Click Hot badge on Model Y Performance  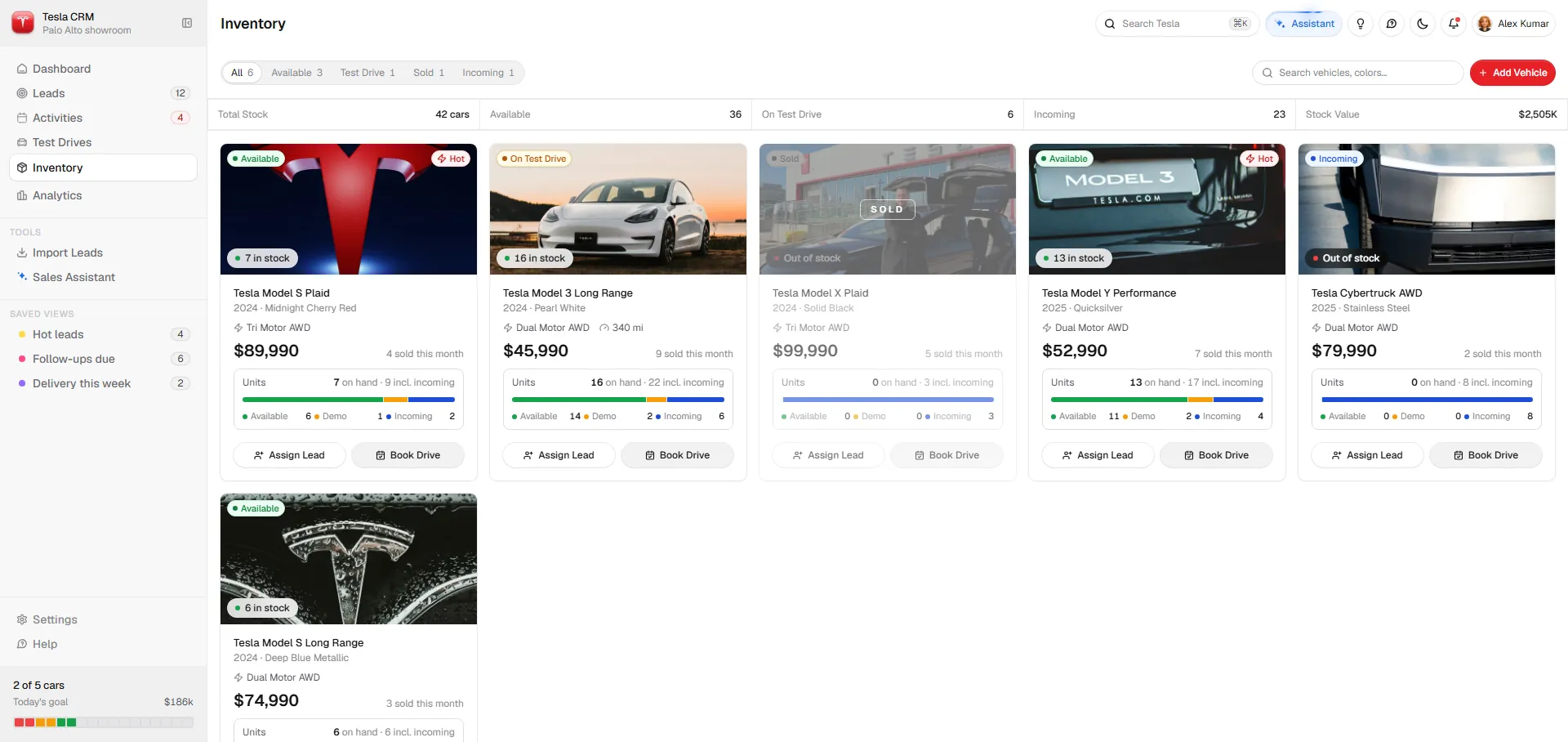point(1259,159)
